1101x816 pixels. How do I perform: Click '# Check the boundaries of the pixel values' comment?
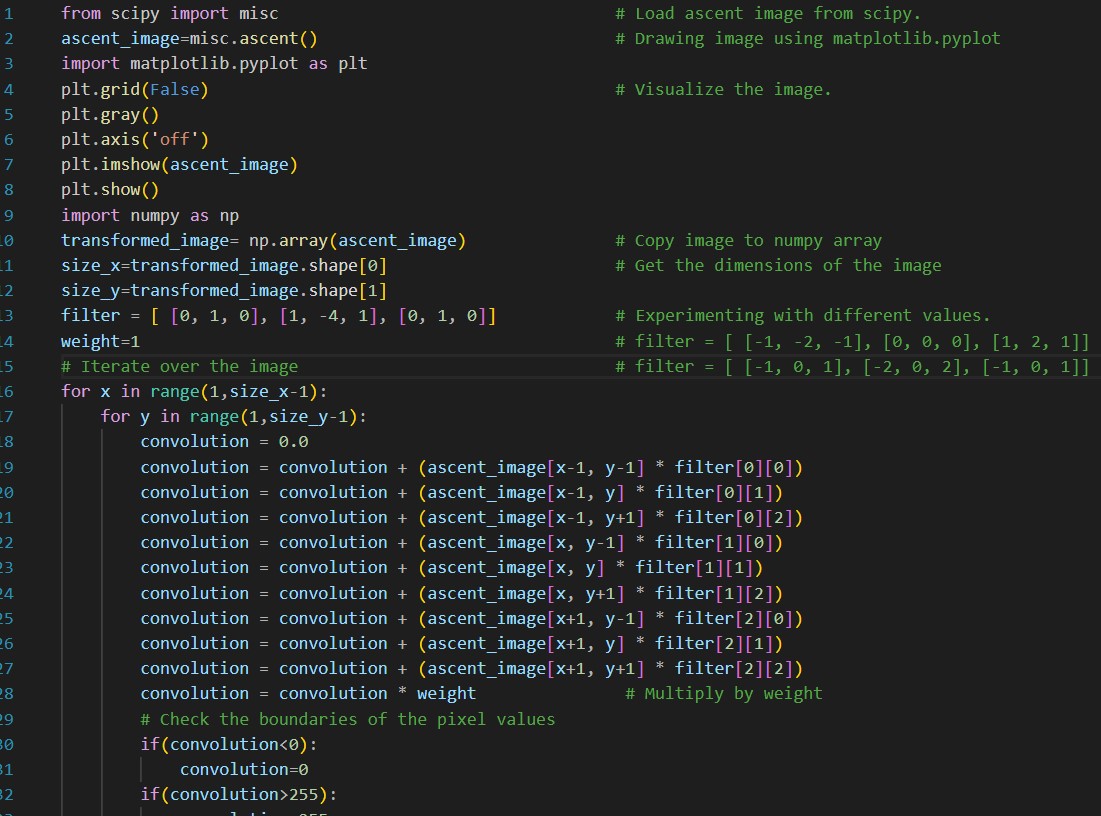pyautogui.click(x=348, y=720)
